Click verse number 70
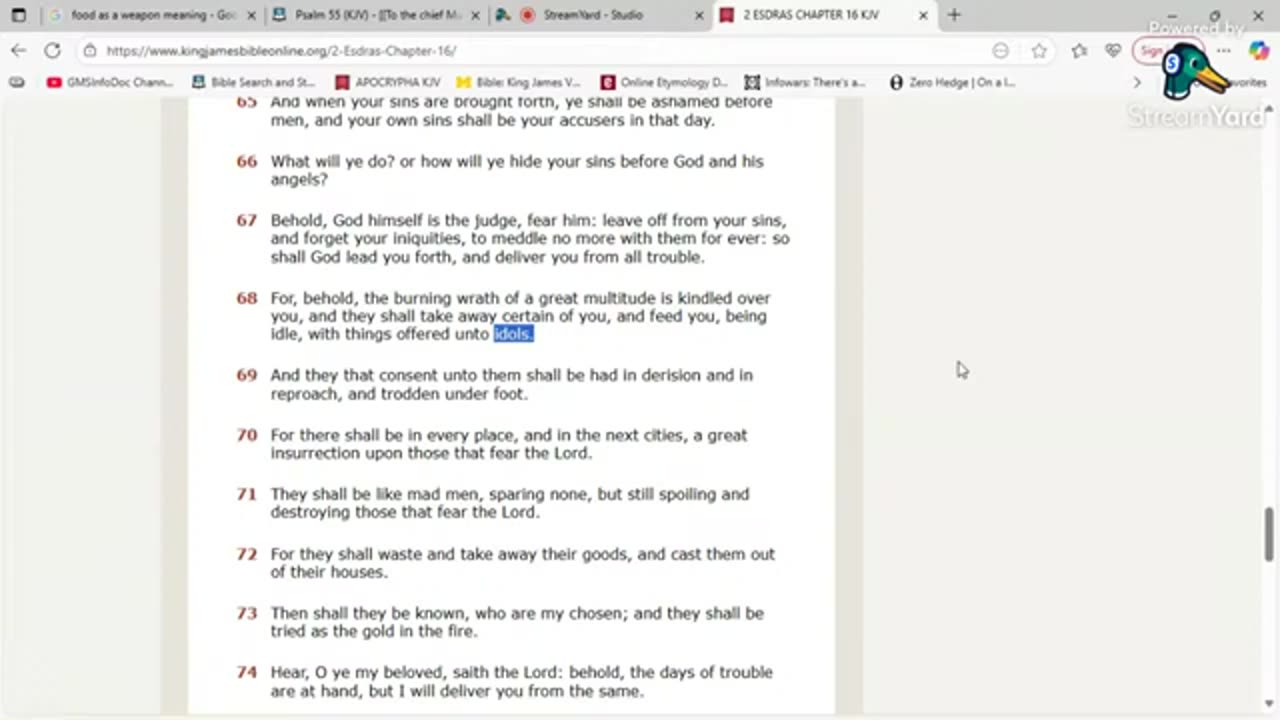1280x720 pixels. coord(246,435)
